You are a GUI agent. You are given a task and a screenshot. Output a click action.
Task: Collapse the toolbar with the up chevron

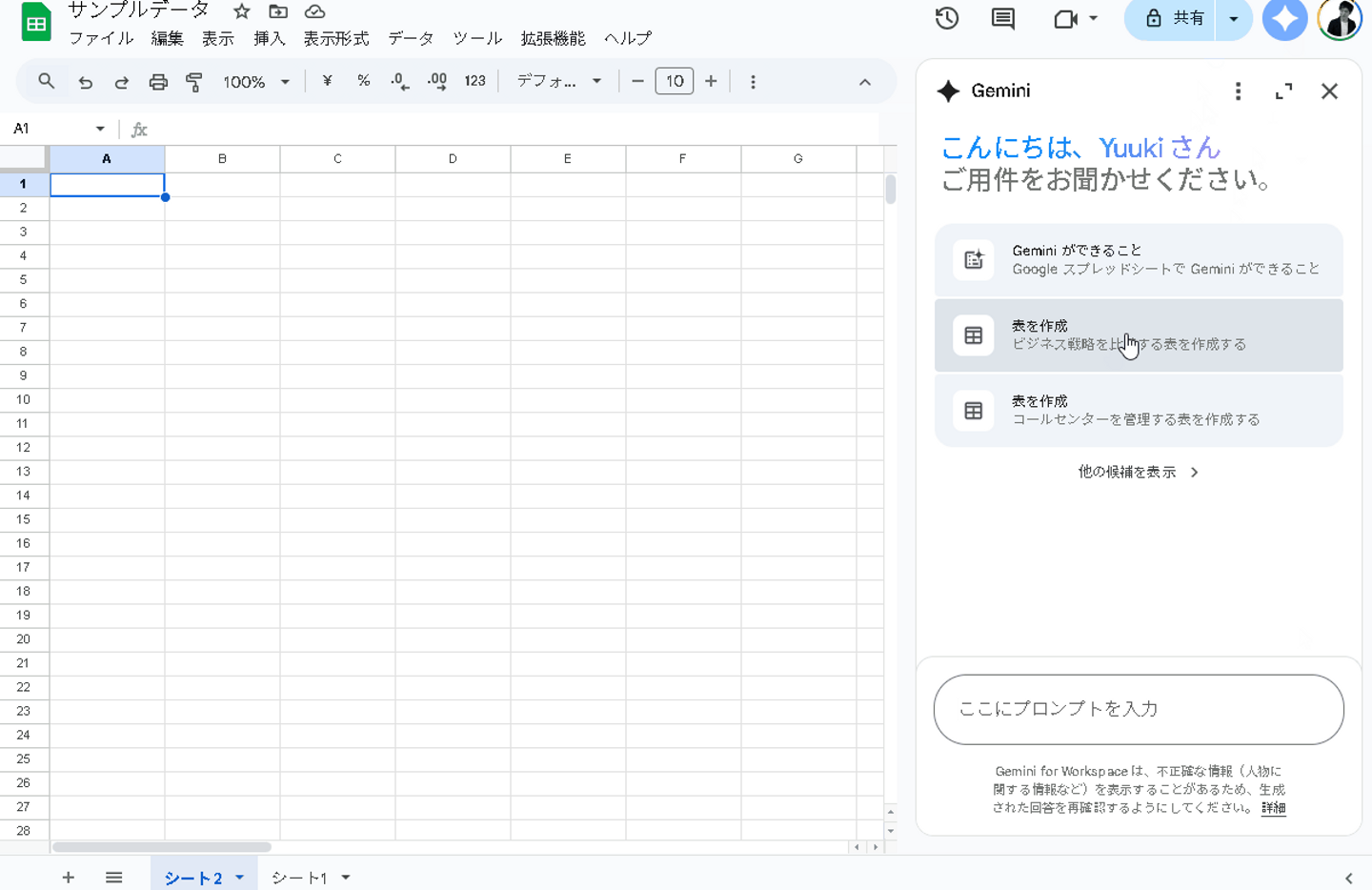[864, 82]
